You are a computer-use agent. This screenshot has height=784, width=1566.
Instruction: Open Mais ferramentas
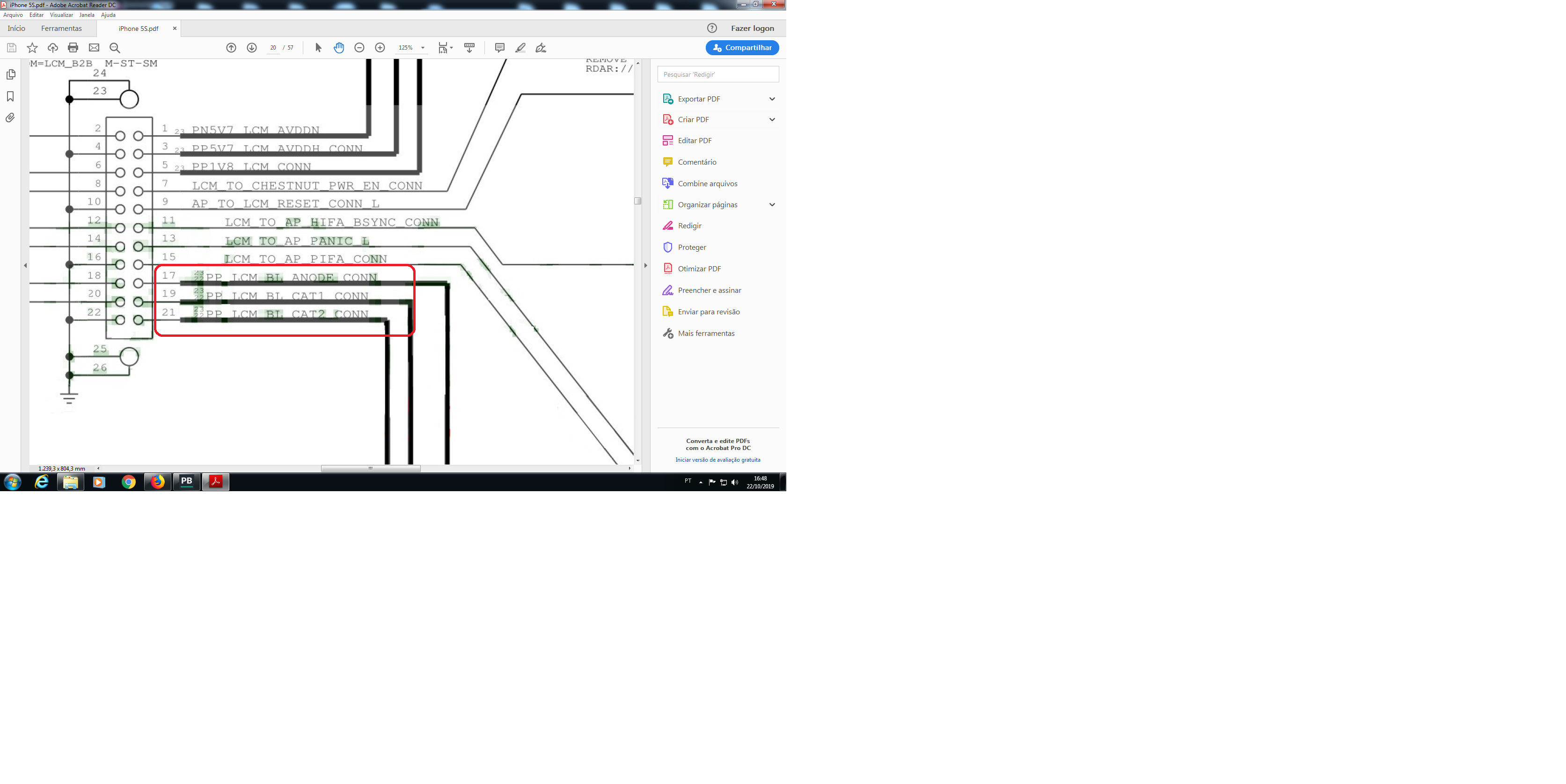[x=706, y=333]
